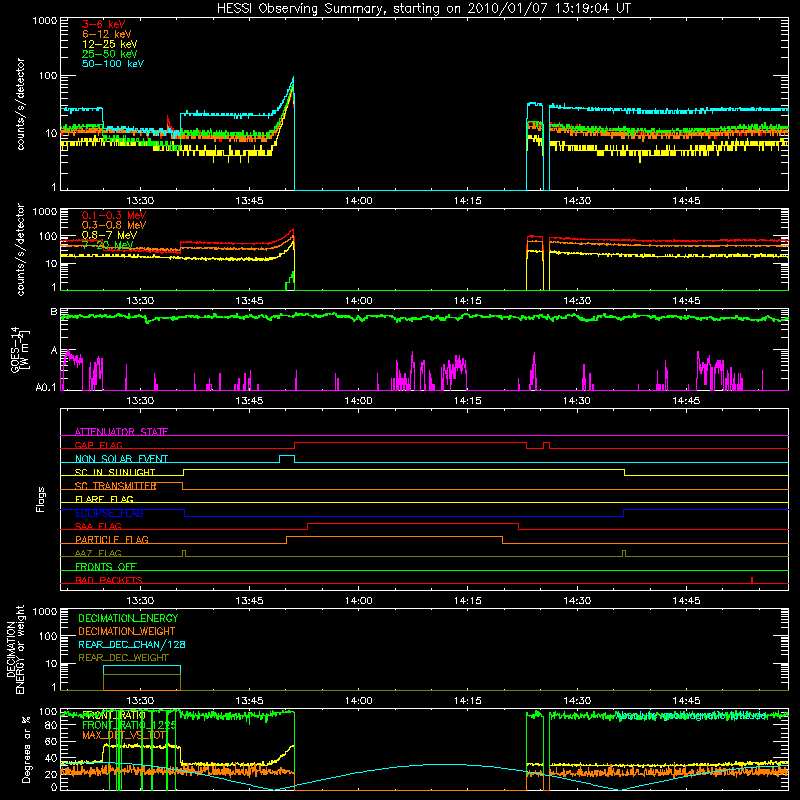This screenshot has height=800, width=800.
Task: Click the green 7-20 MeV legend label
Action: point(108,245)
